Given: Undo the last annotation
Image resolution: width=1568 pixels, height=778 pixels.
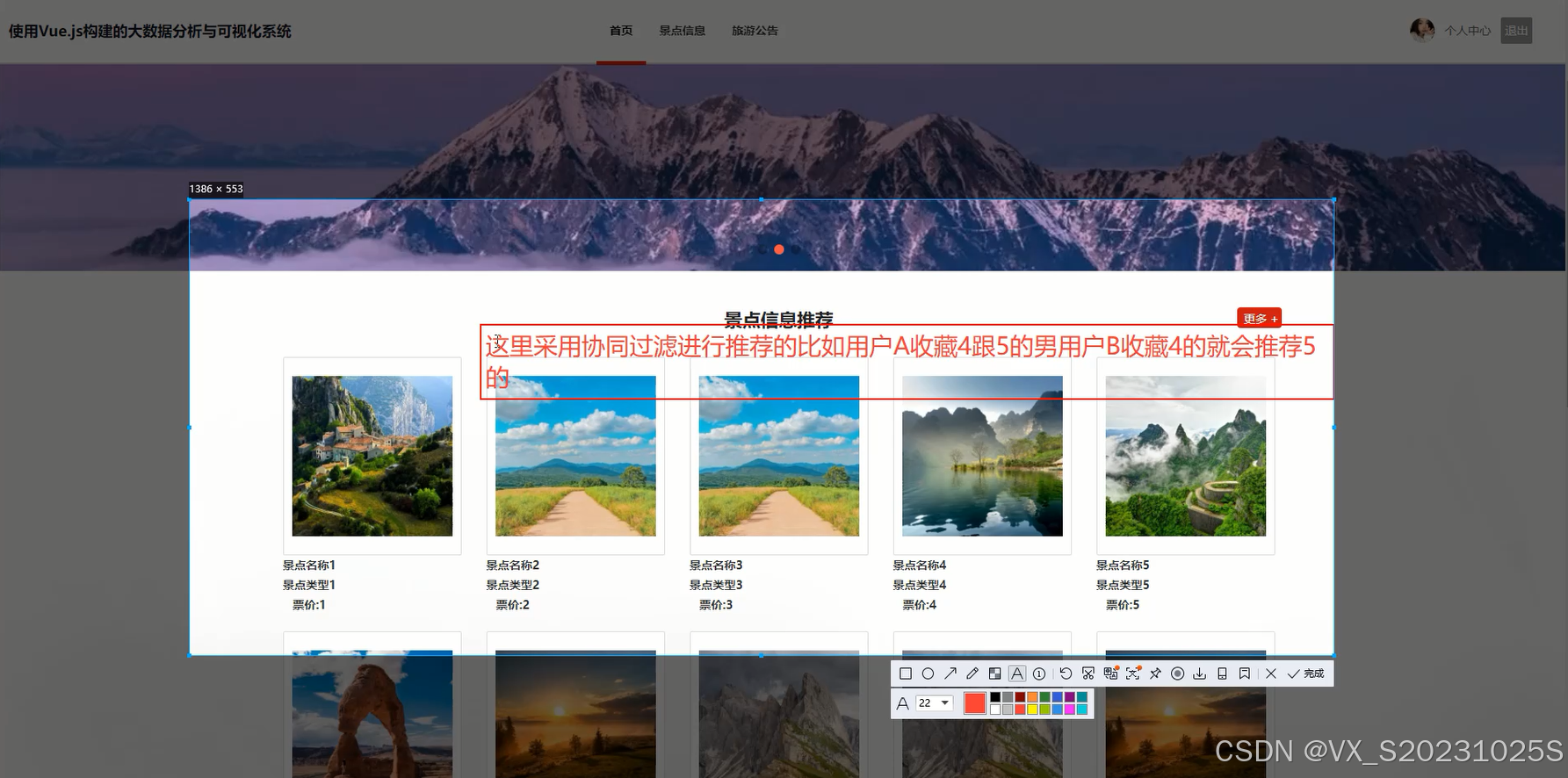Looking at the screenshot, I should coord(1066,674).
